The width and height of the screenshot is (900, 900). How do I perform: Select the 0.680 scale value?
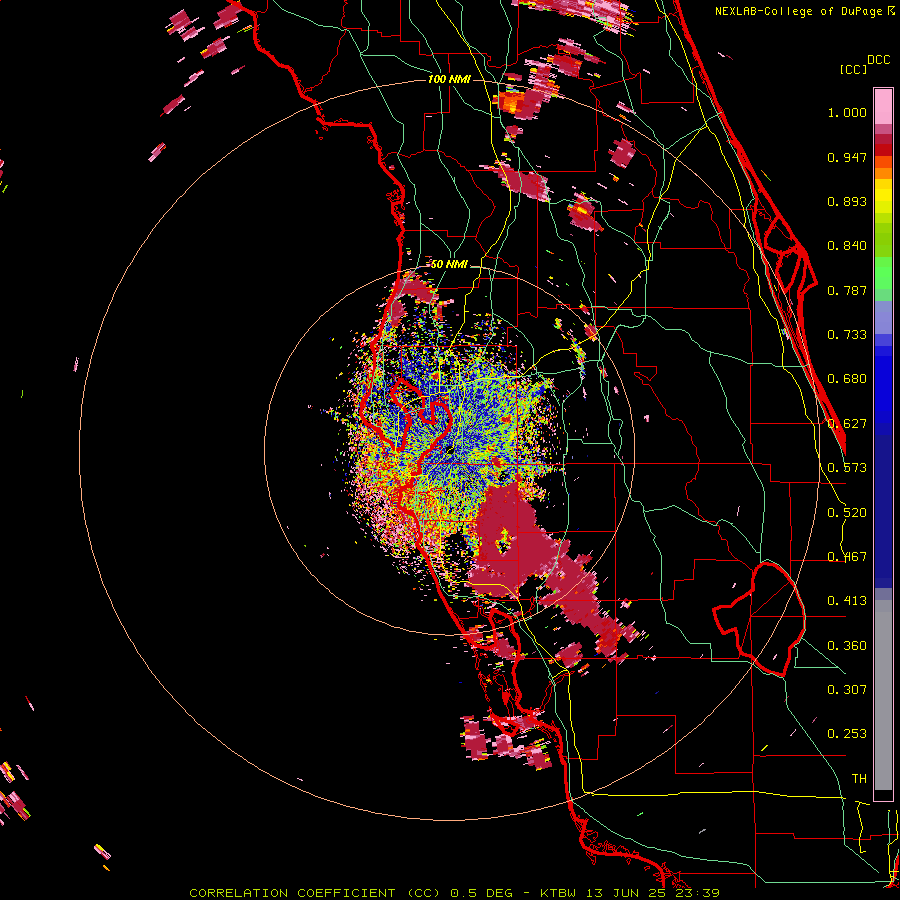[x=847, y=379]
